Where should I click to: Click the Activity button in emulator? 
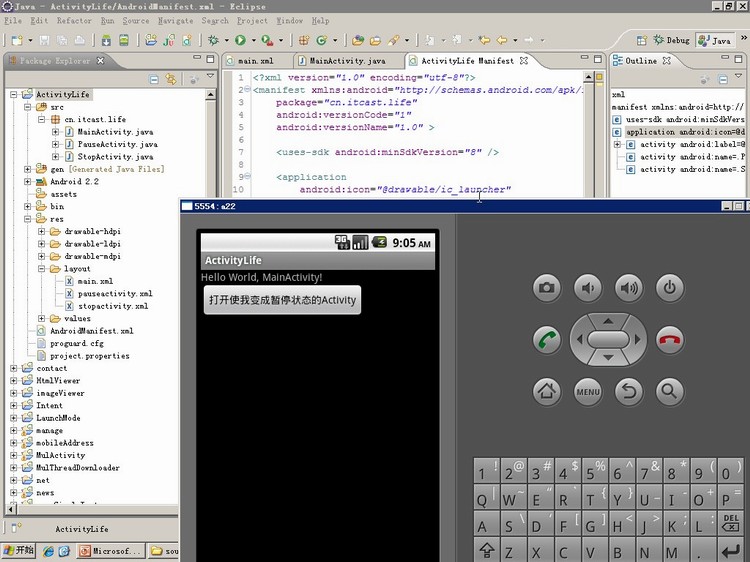coord(282,300)
